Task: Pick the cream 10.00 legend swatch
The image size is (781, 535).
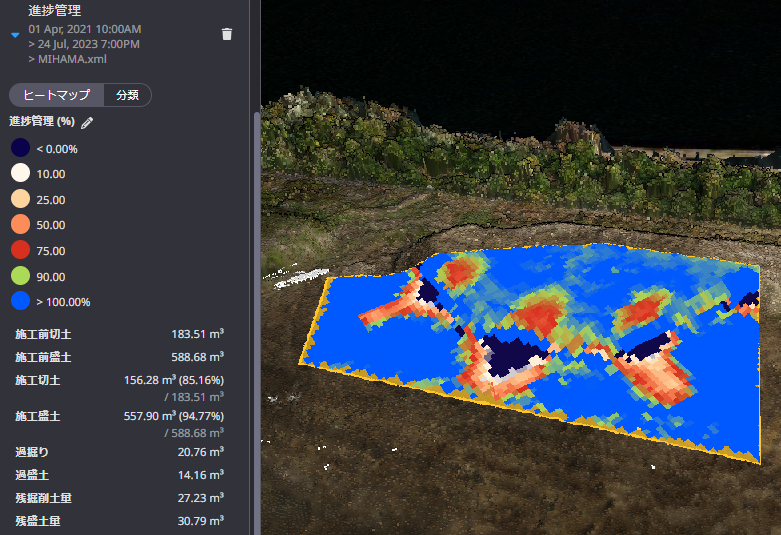Action: point(20,173)
